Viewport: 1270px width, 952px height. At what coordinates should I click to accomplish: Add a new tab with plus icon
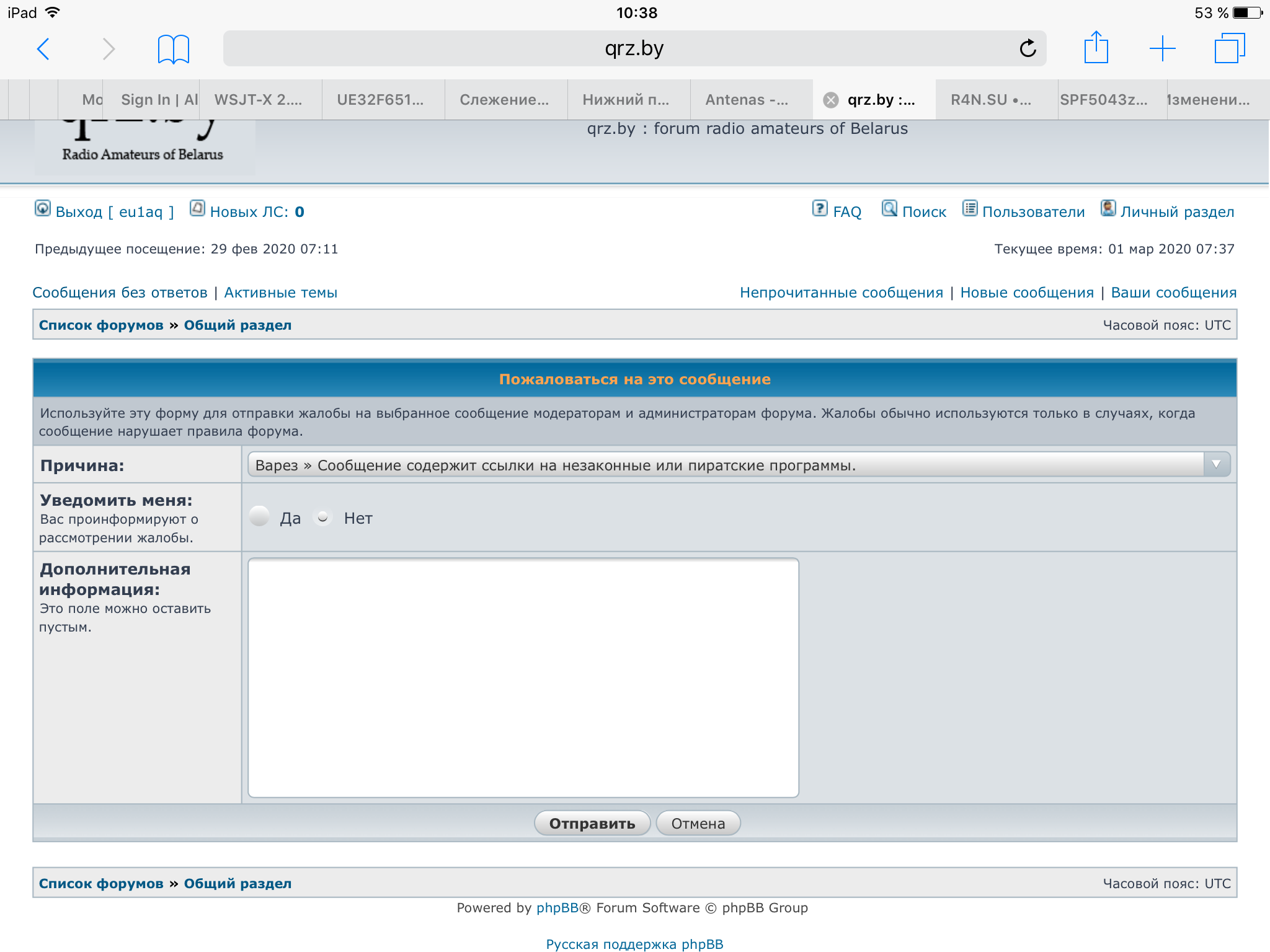[1162, 48]
